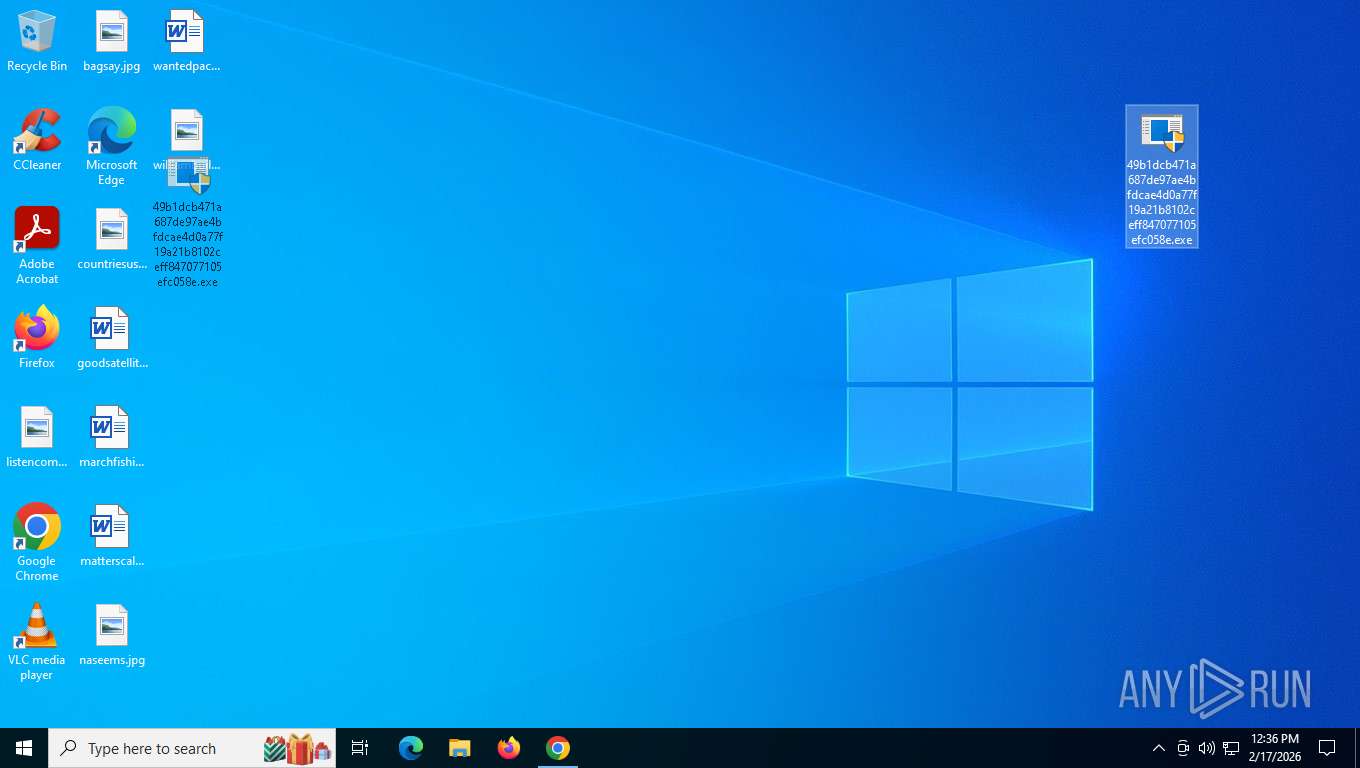This screenshot has height=768, width=1360.
Task: Launch Chrome from the taskbar
Action: coord(558,748)
